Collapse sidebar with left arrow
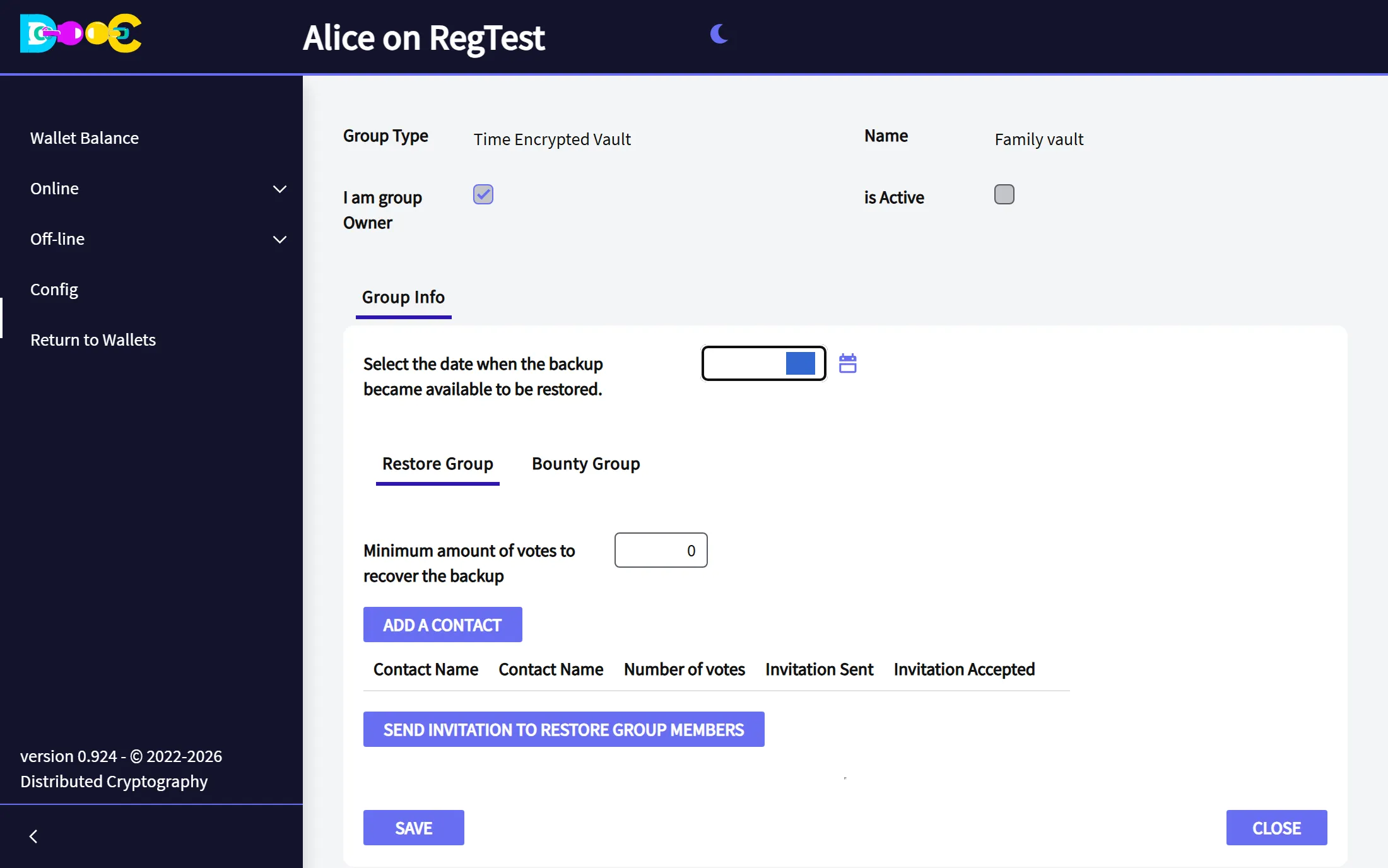This screenshot has width=1388, height=868. tap(33, 836)
